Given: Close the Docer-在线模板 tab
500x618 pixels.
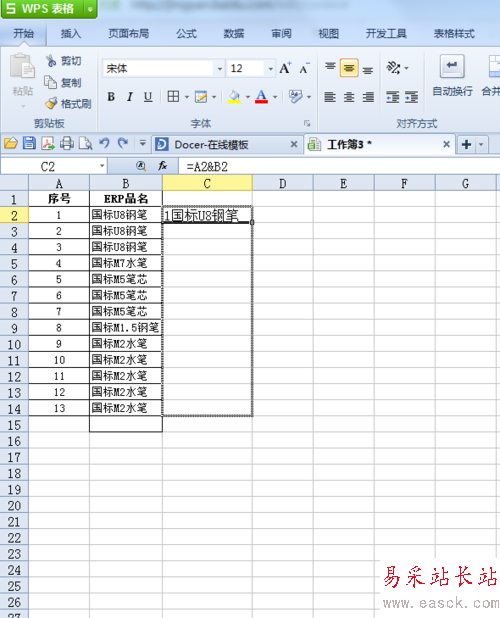Looking at the screenshot, I should pyautogui.click(x=294, y=144).
